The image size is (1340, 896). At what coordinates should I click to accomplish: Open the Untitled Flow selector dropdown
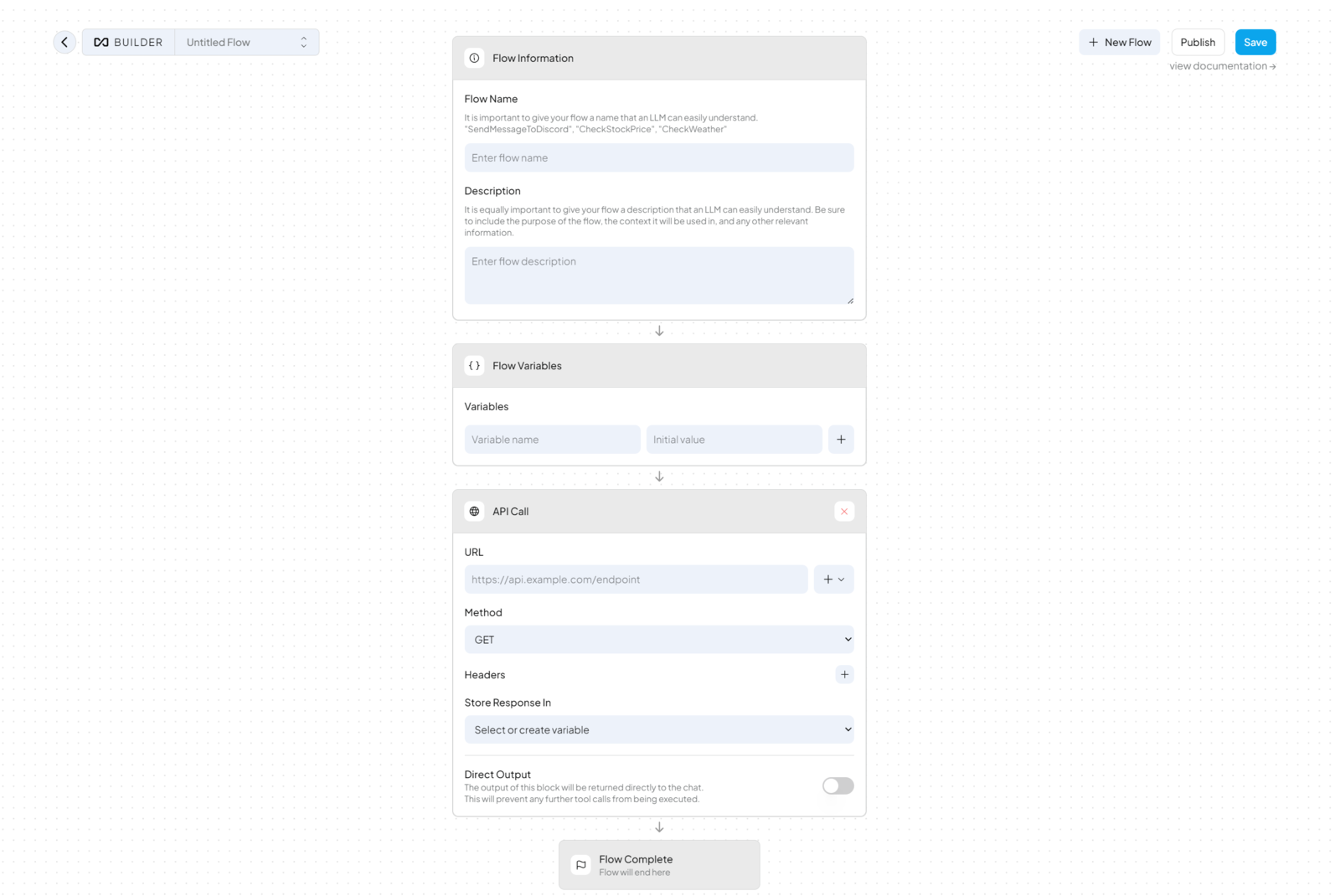[x=246, y=42]
